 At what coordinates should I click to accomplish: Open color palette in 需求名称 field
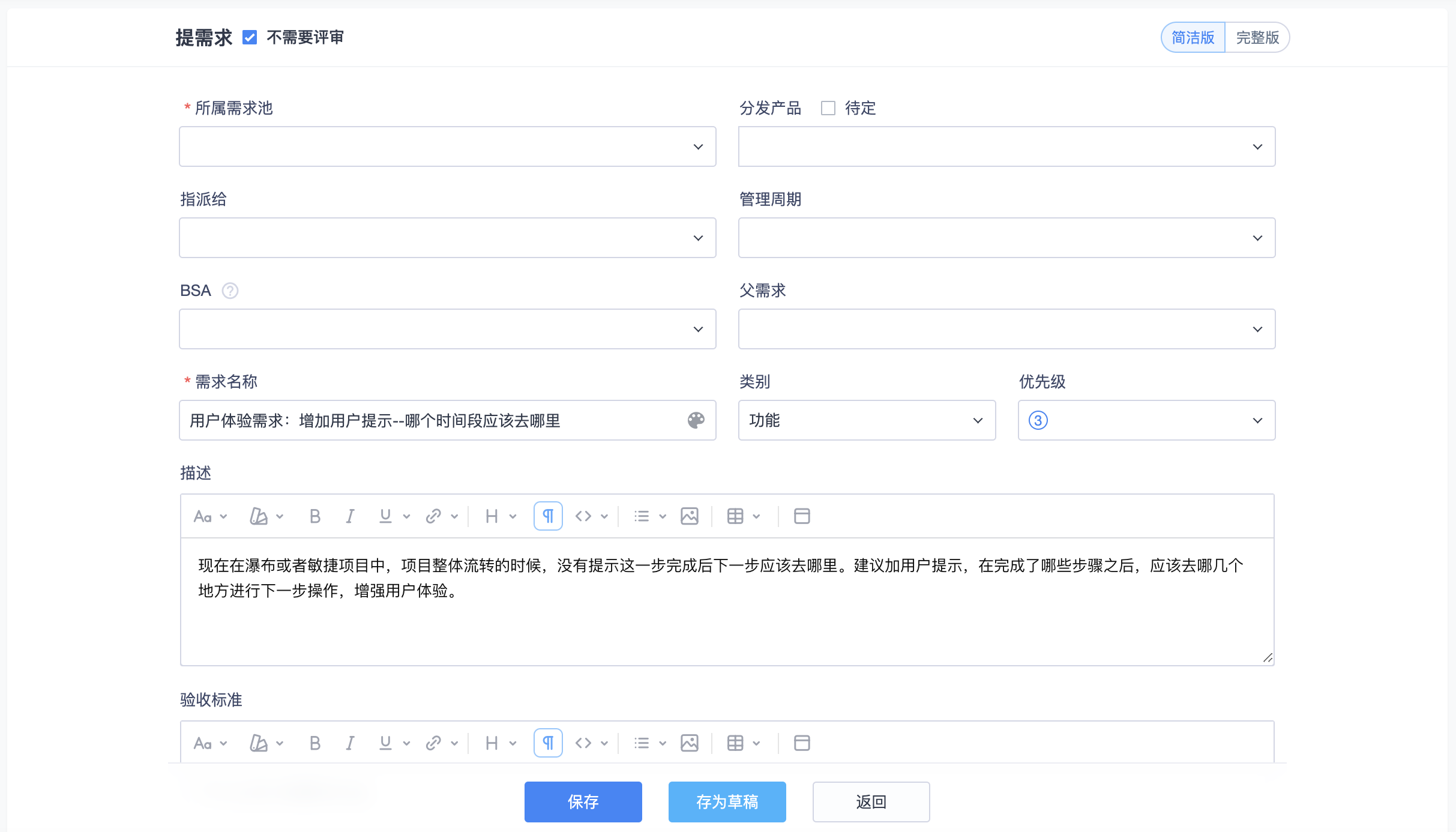point(696,420)
